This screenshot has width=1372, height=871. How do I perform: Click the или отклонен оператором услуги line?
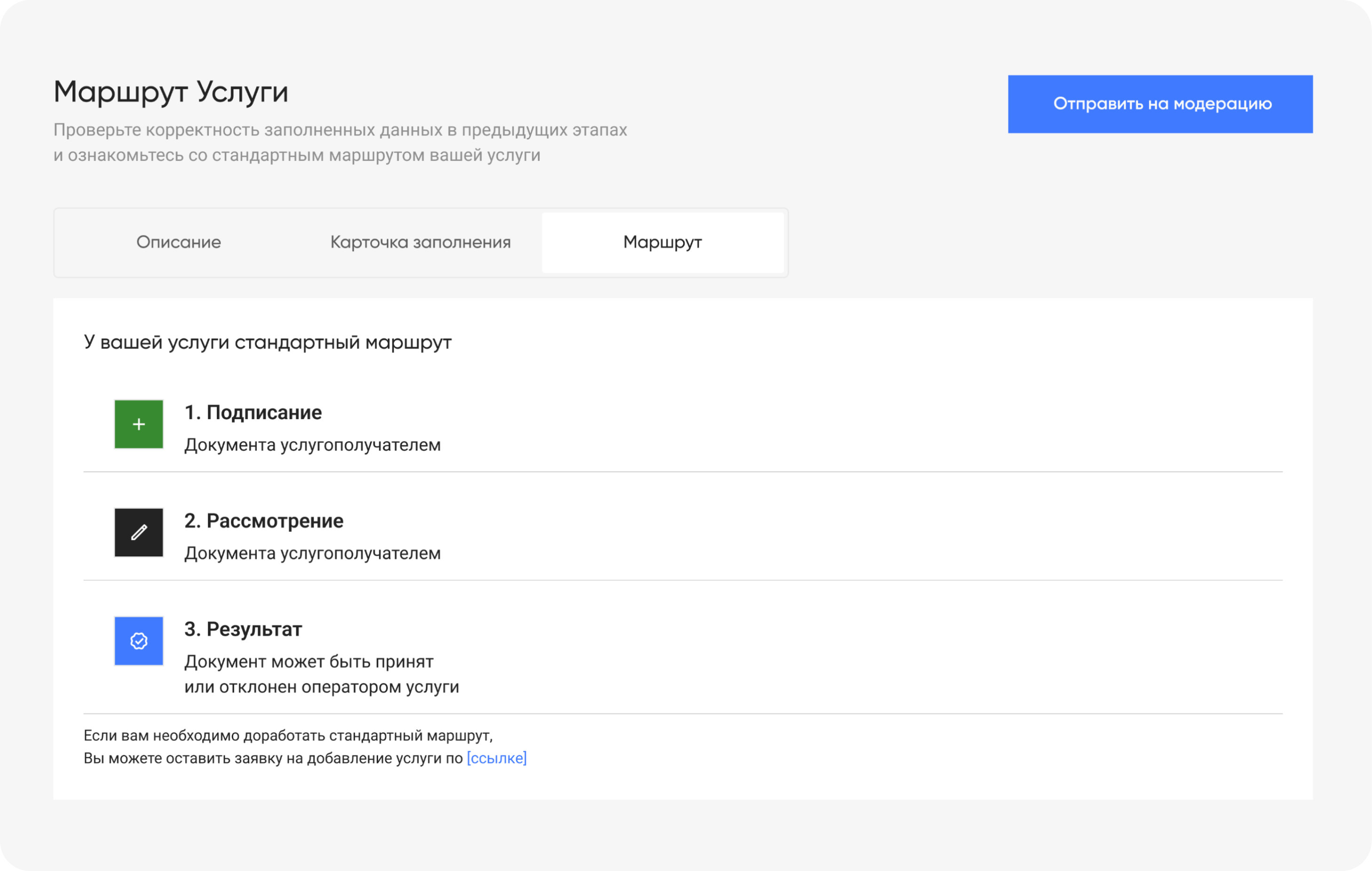click(321, 687)
